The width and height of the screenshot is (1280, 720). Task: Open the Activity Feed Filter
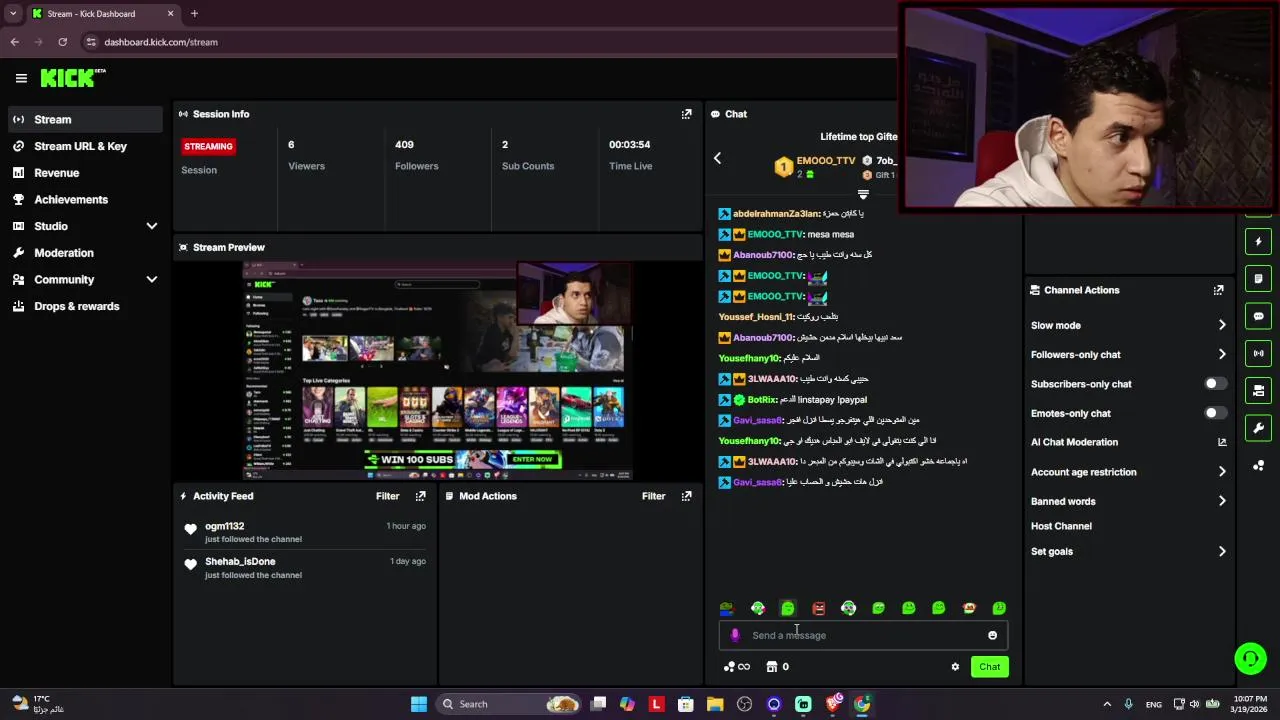click(x=387, y=496)
